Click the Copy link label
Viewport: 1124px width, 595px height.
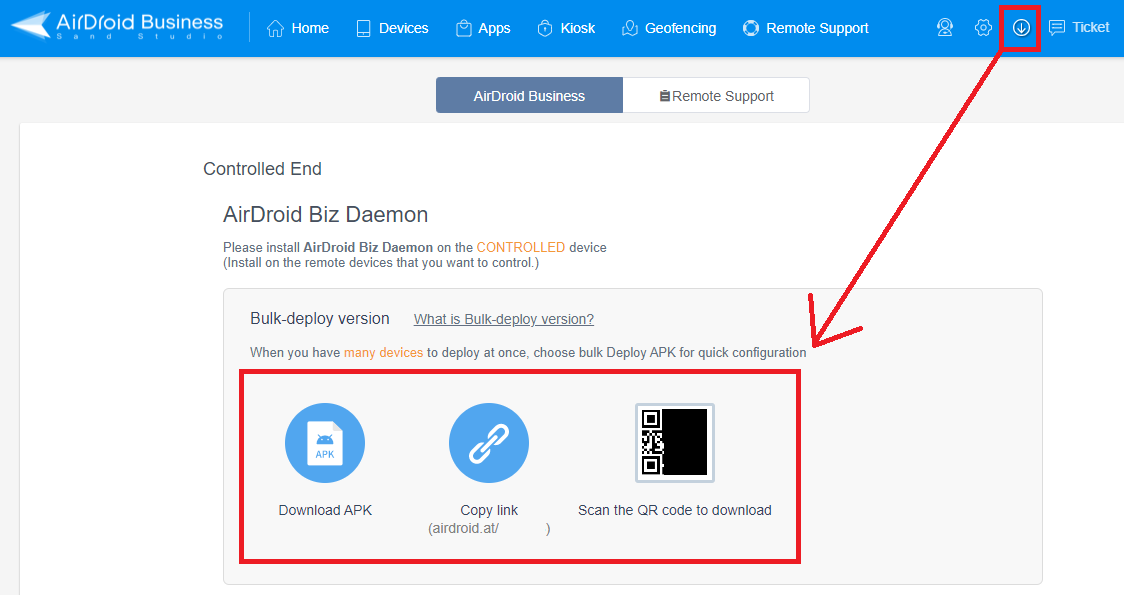489,510
